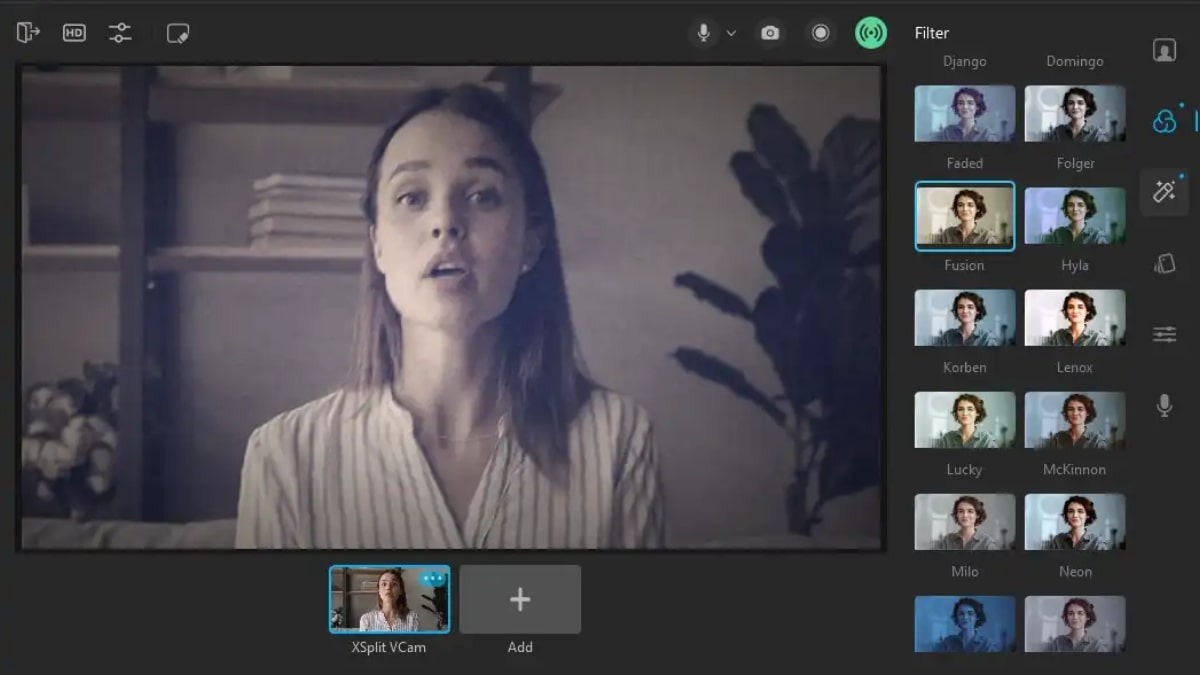Viewport: 1200px width, 675px height.
Task: Click the Neon filter label
Action: click(x=1075, y=572)
